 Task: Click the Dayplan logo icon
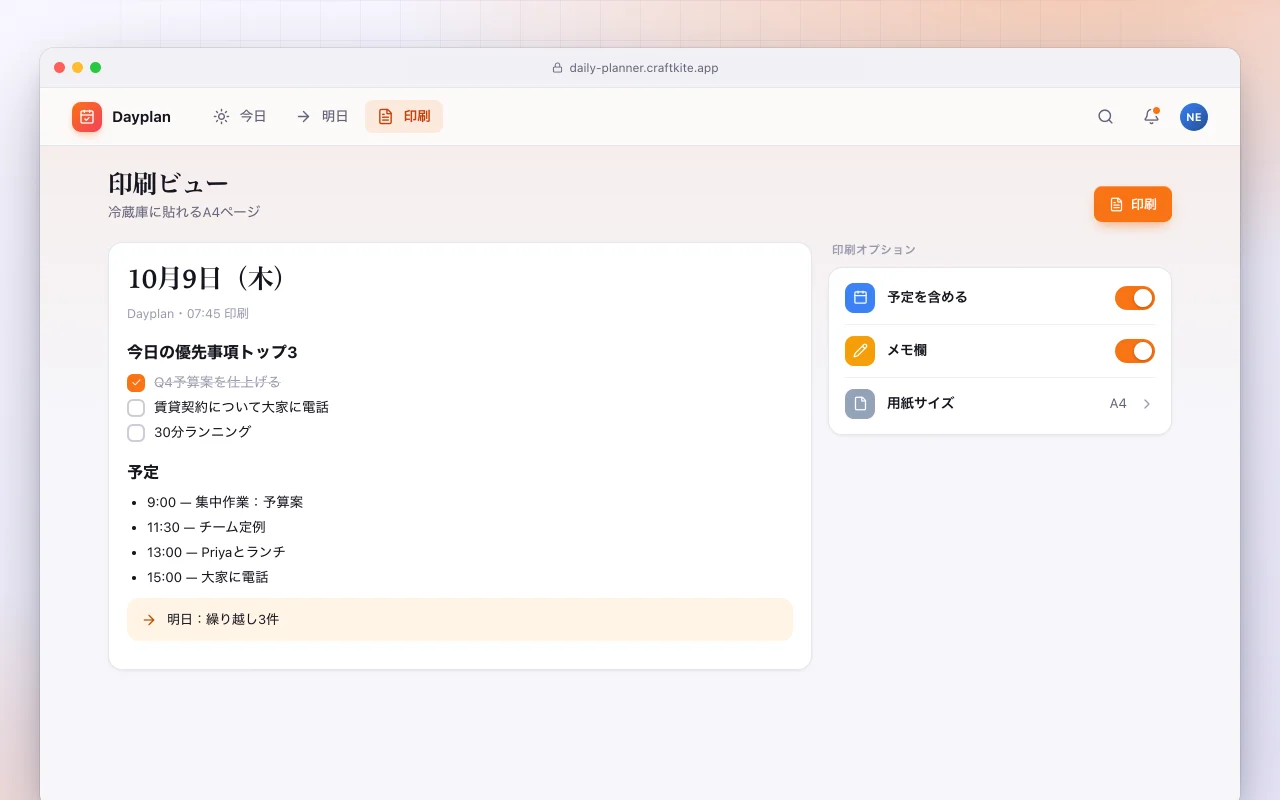[87, 117]
